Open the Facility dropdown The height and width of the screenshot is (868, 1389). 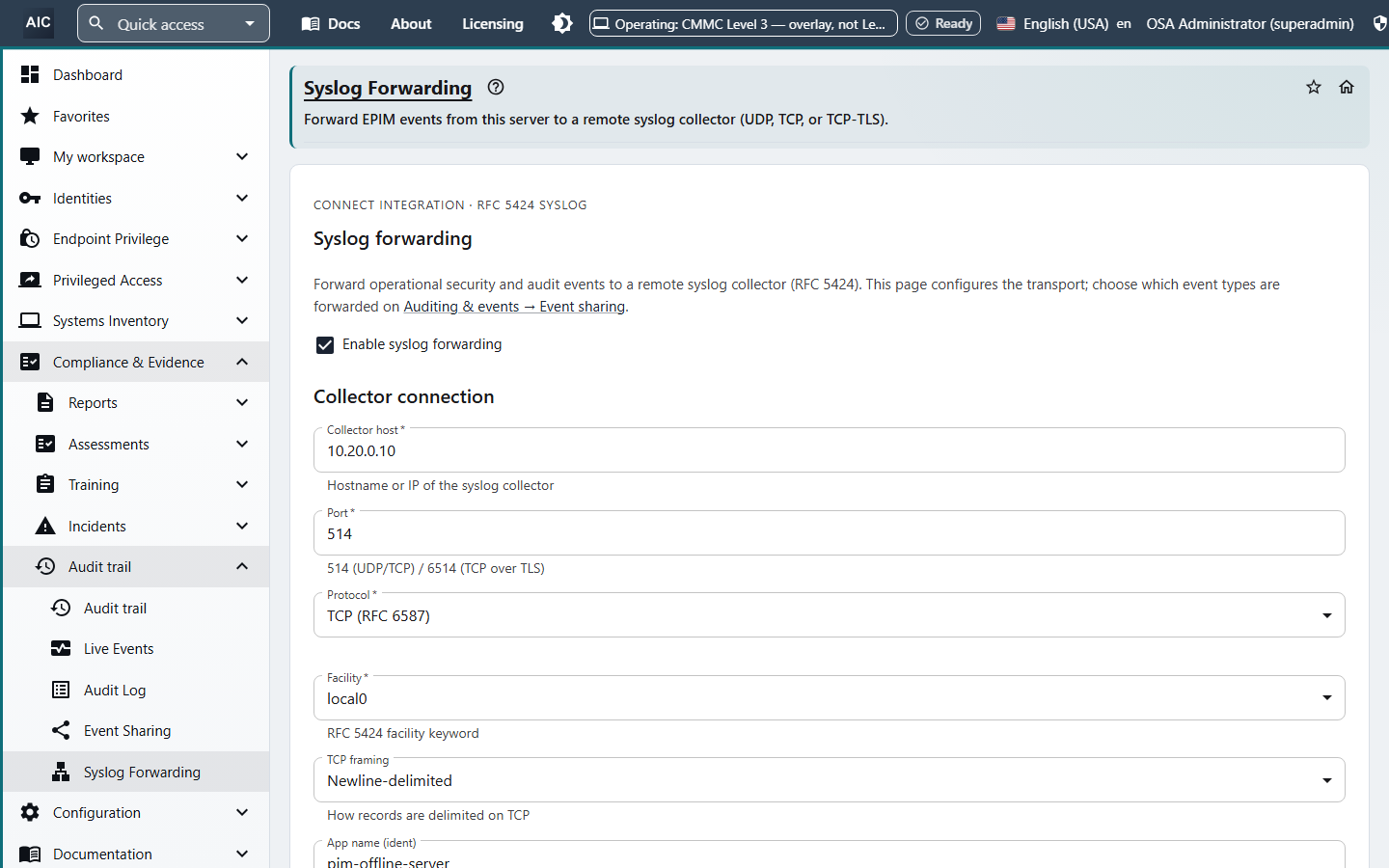[830, 697]
